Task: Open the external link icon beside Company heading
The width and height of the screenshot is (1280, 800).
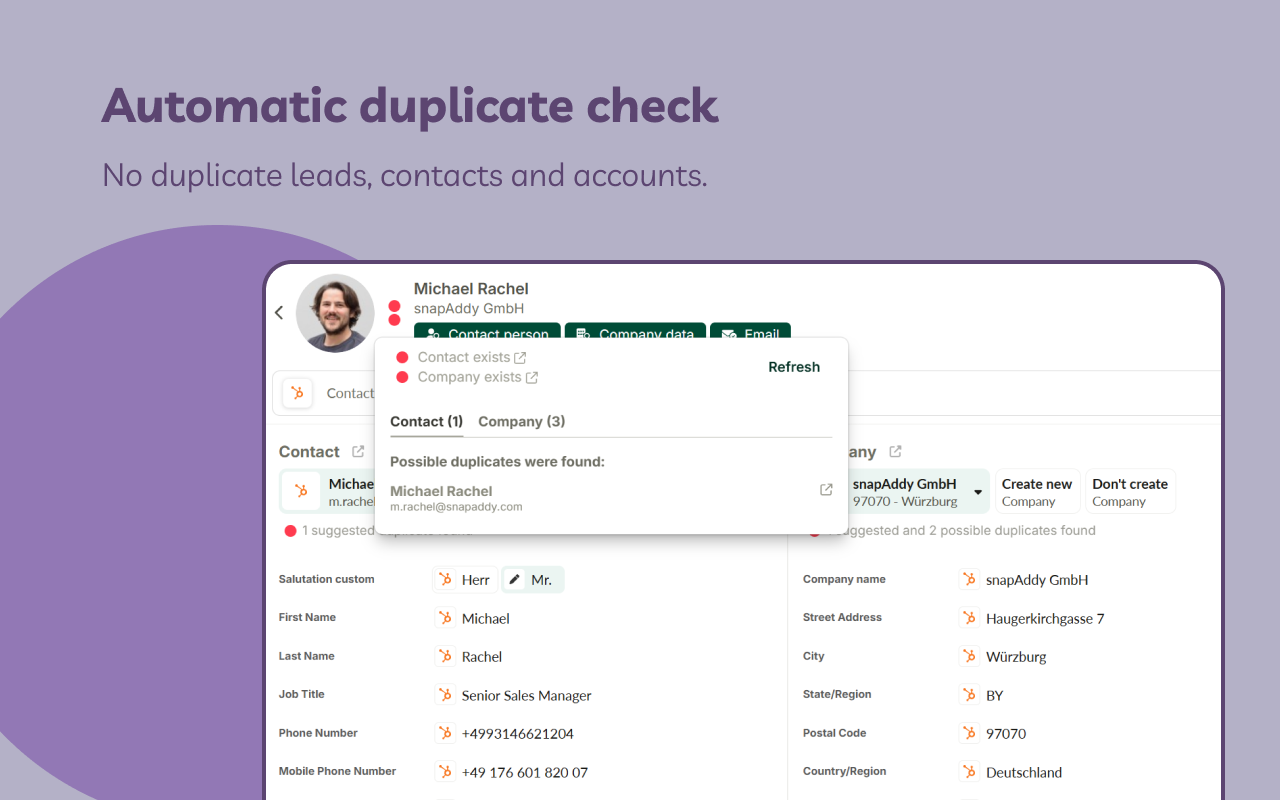Action: point(895,452)
